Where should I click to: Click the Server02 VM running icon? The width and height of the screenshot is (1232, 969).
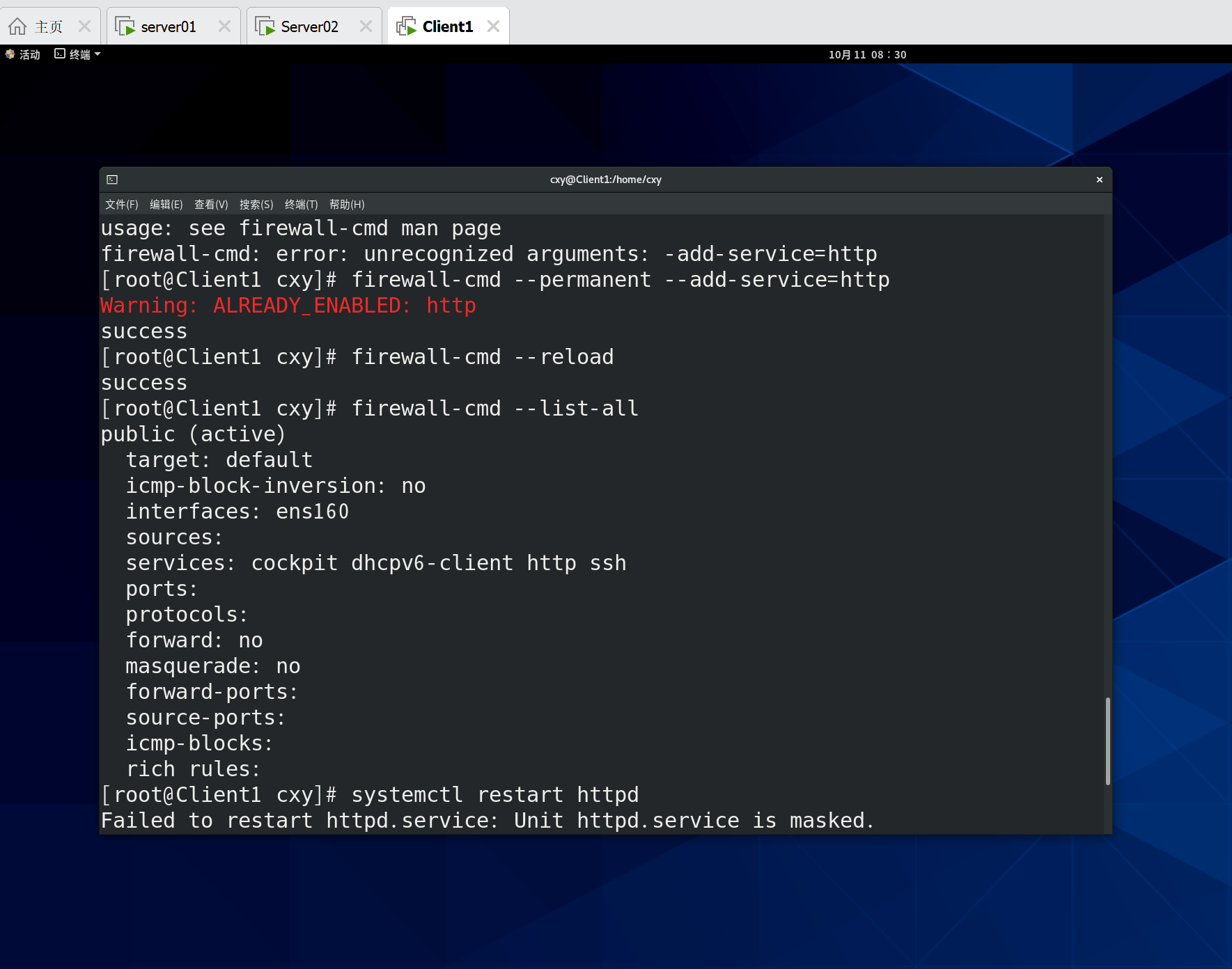point(265,26)
